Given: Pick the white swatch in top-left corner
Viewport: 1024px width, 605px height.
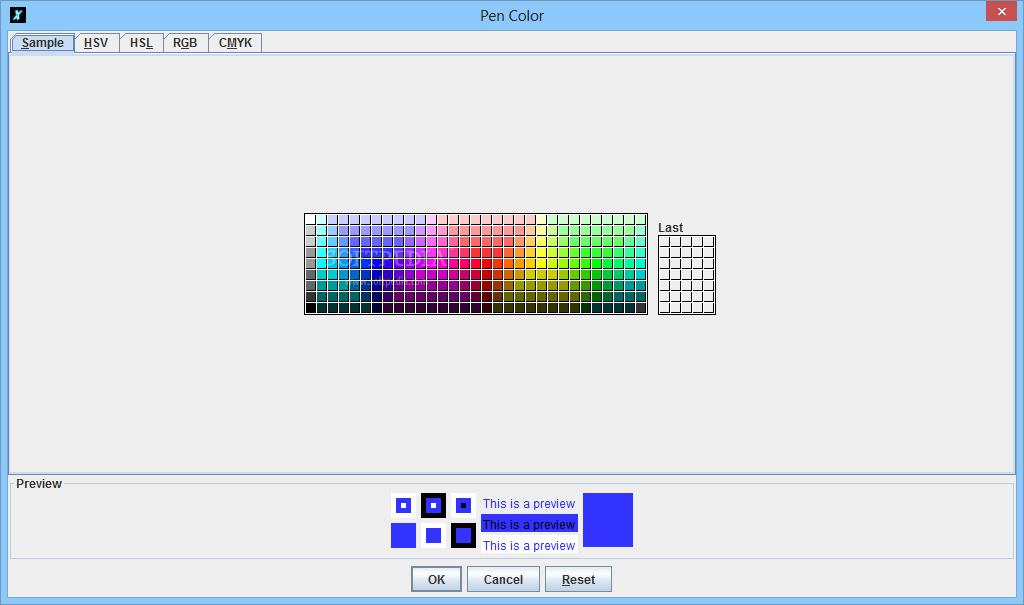Looking at the screenshot, I should pos(311,220).
